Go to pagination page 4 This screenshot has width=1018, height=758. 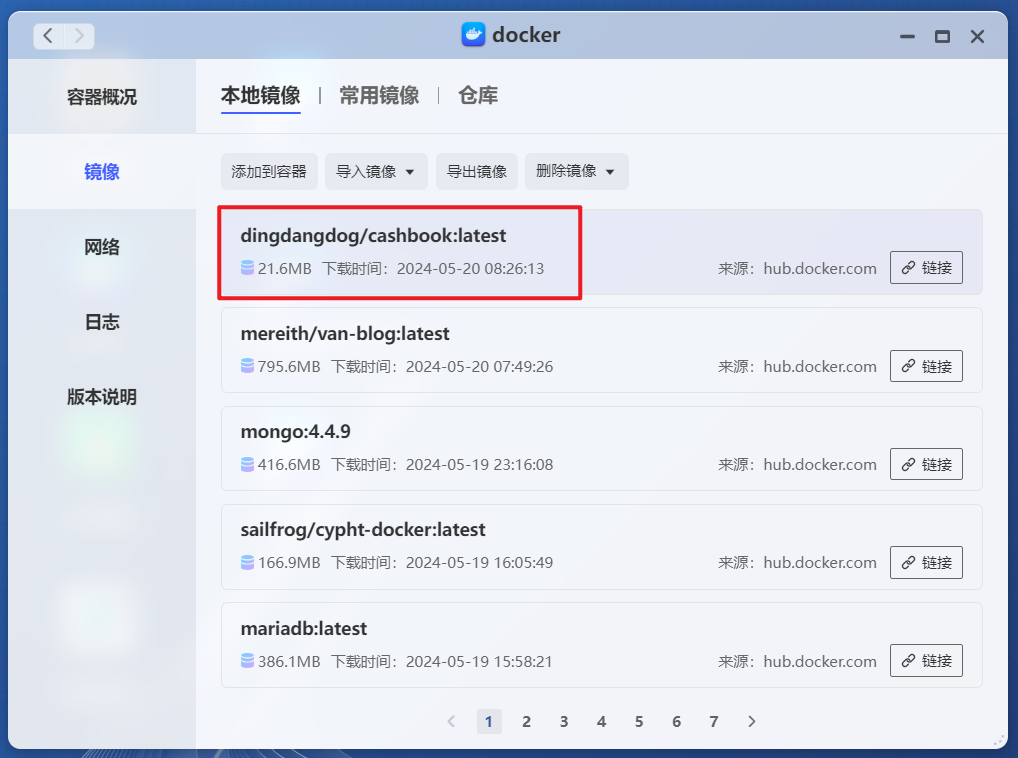pyautogui.click(x=602, y=722)
